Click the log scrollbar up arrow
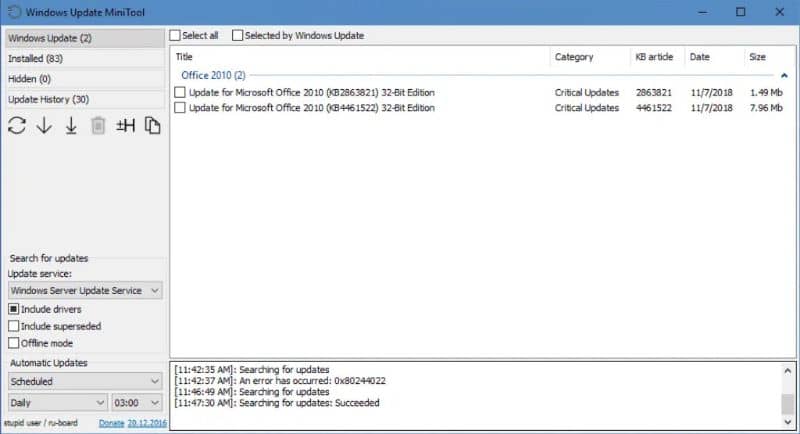Screen dimensions: 800x434 [x=788, y=371]
